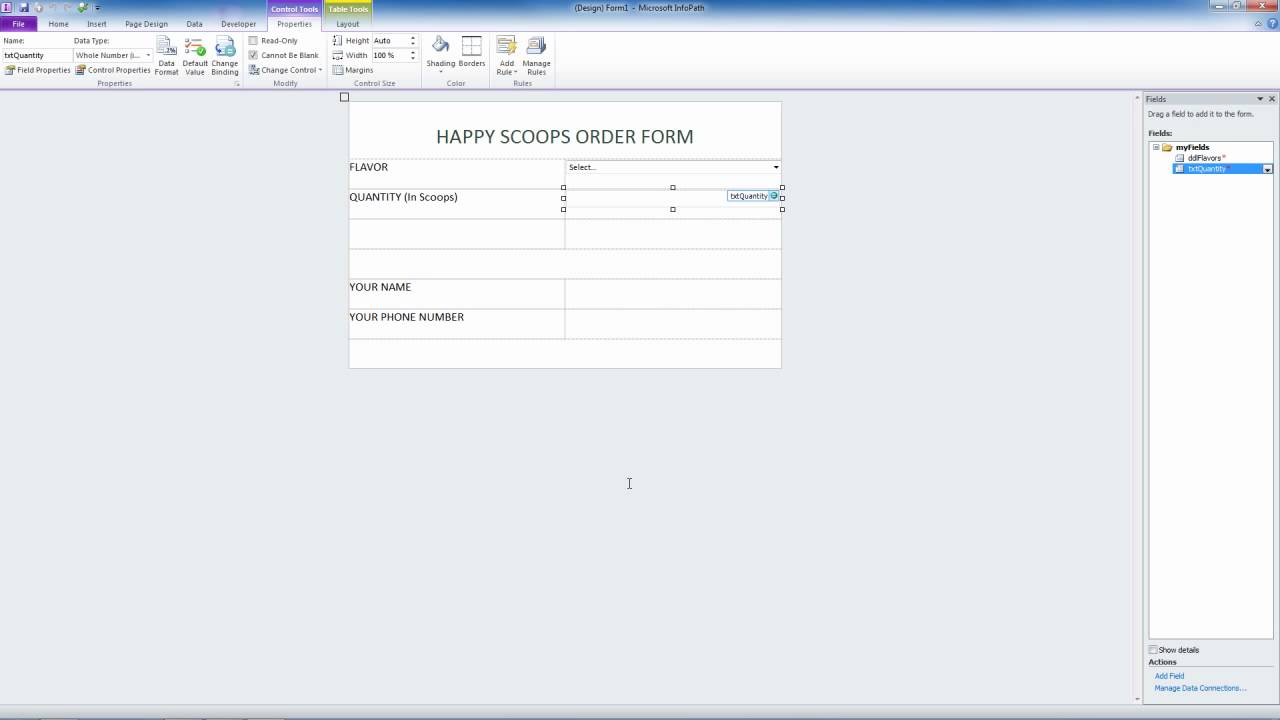Click the Margins button

point(353,70)
